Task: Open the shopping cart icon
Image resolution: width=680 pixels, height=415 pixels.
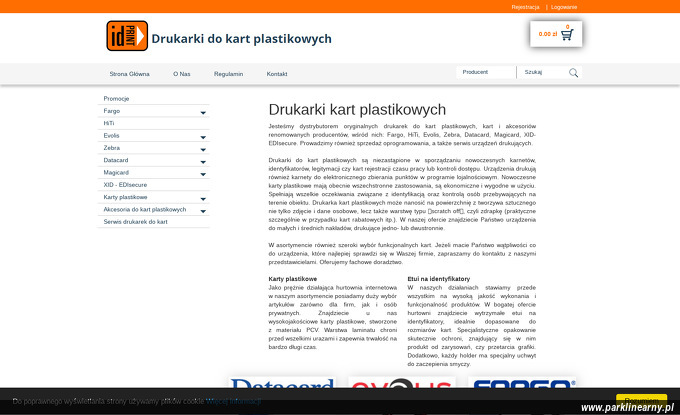Action: pyautogui.click(x=567, y=34)
